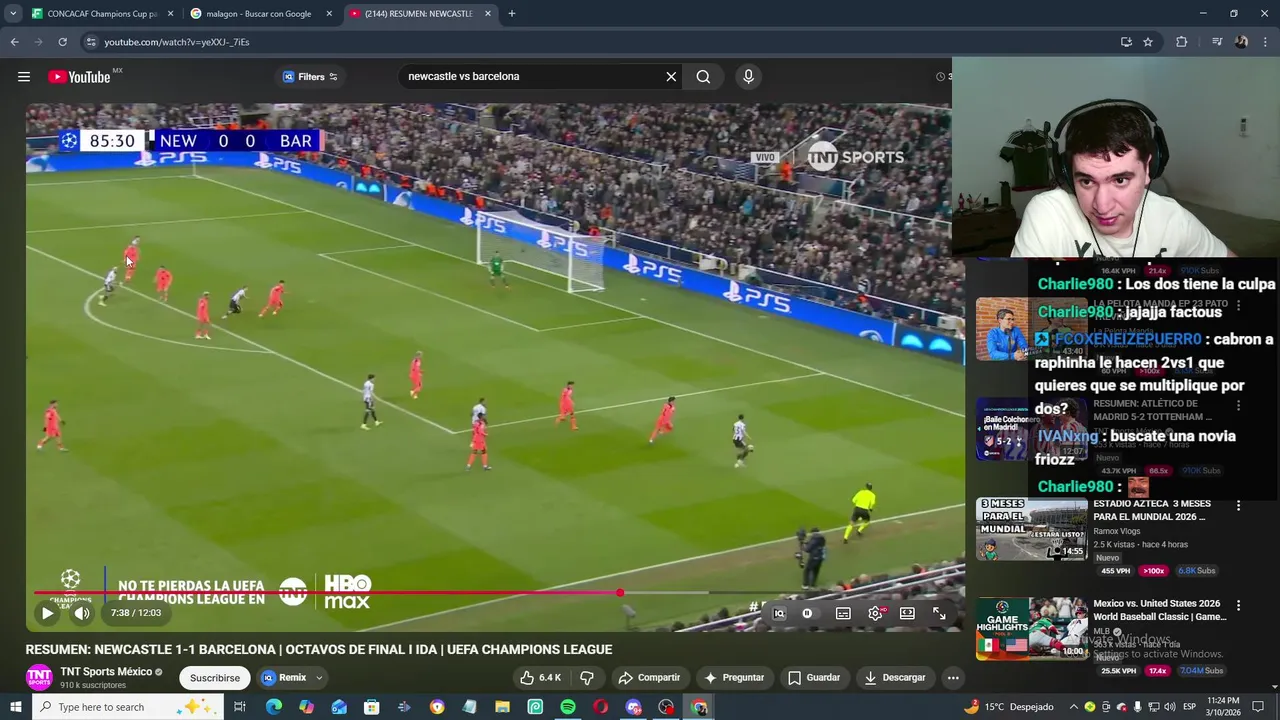The height and width of the screenshot is (720, 1280).
Task: Open options for the Estadio Azteca video
Action: point(1238,506)
